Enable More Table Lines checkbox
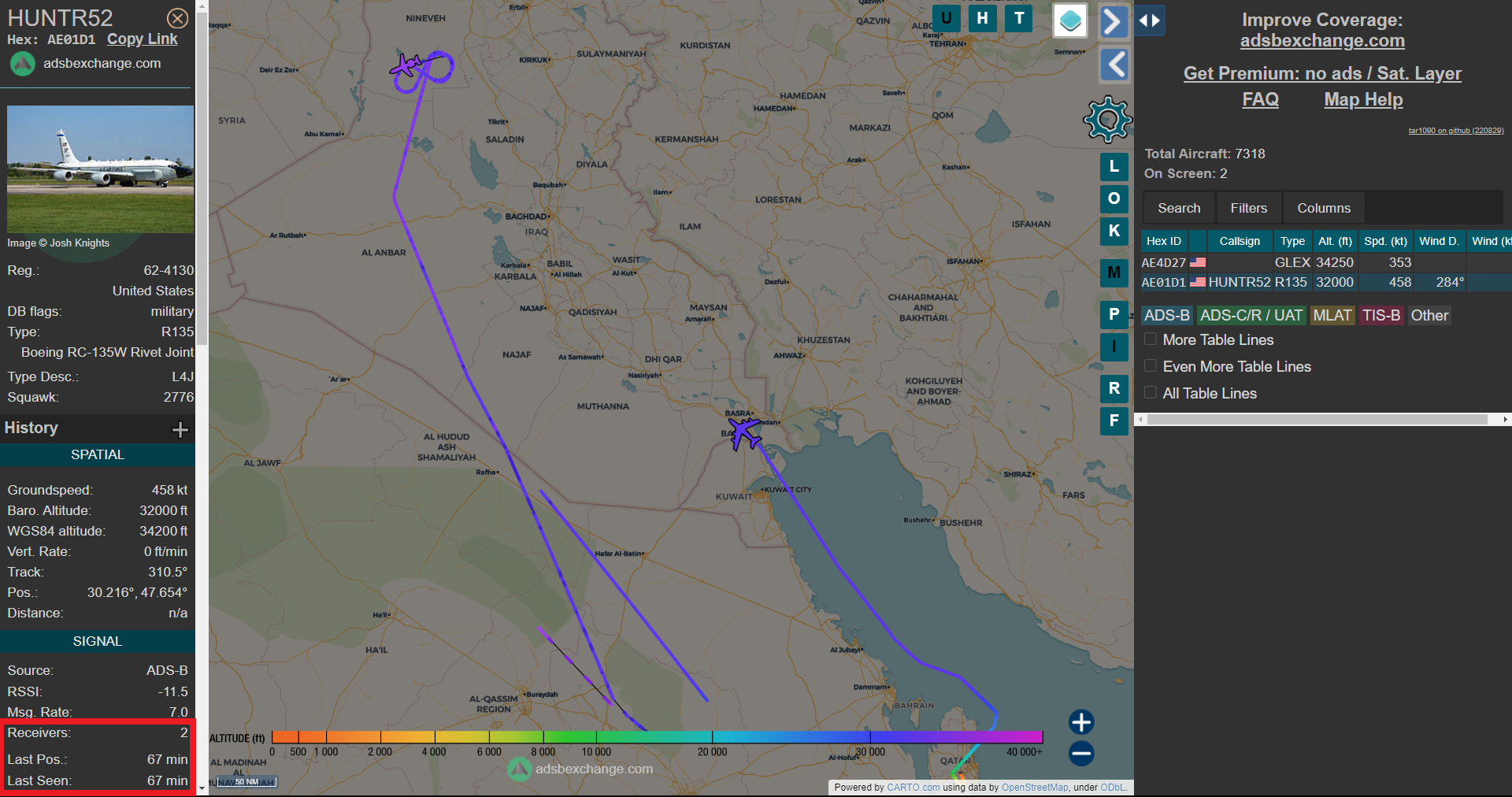Image resolution: width=1512 pixels, height=797 pixels. (1151, 339)
